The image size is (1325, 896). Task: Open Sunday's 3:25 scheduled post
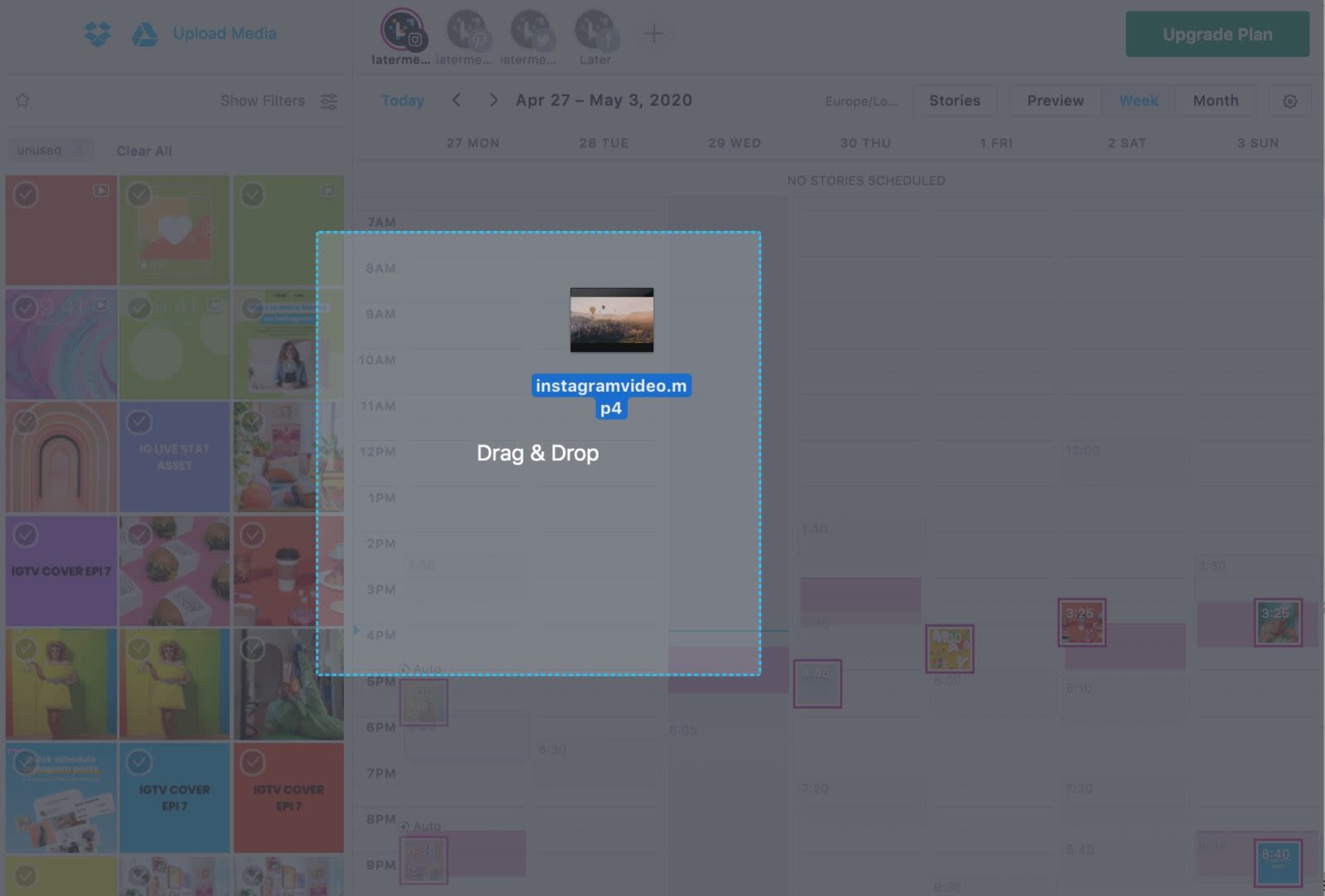coord(1278,623)
